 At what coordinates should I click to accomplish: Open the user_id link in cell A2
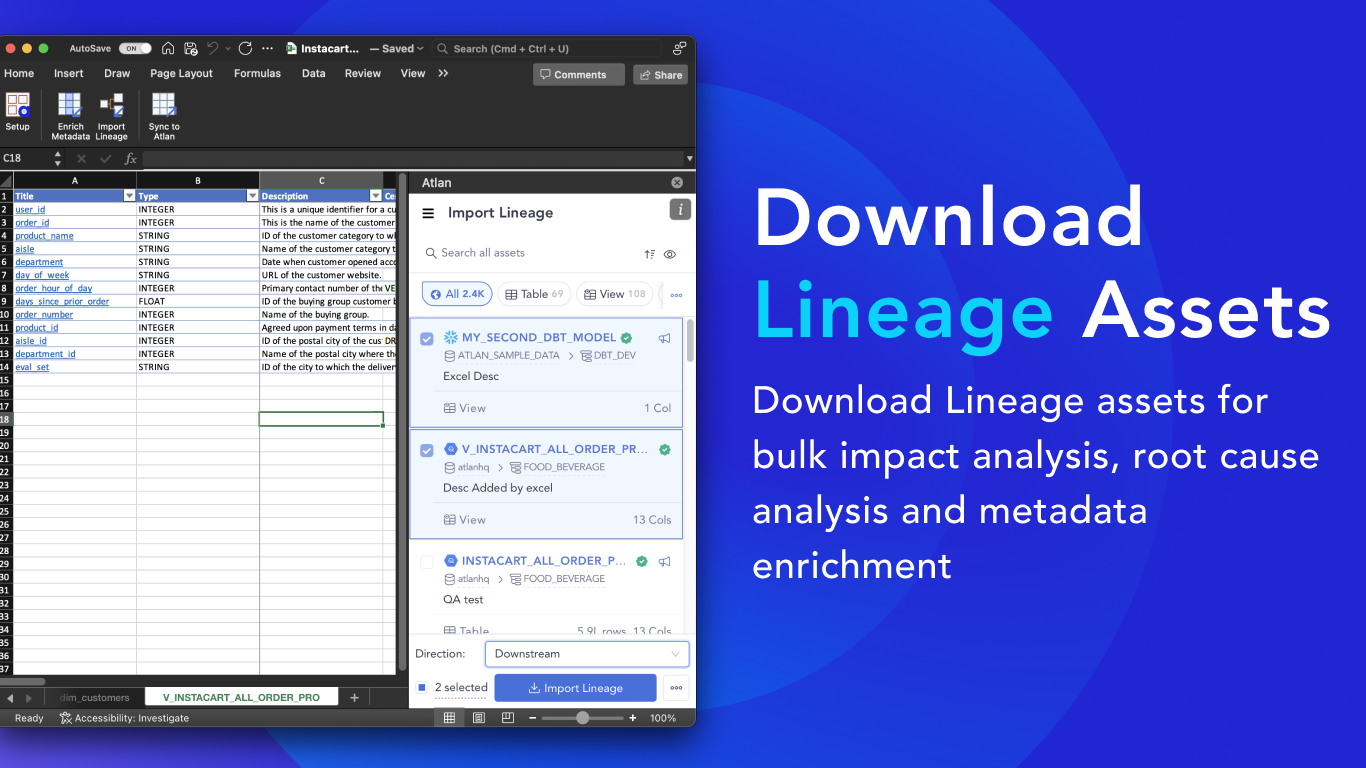[x=30, y=210]
